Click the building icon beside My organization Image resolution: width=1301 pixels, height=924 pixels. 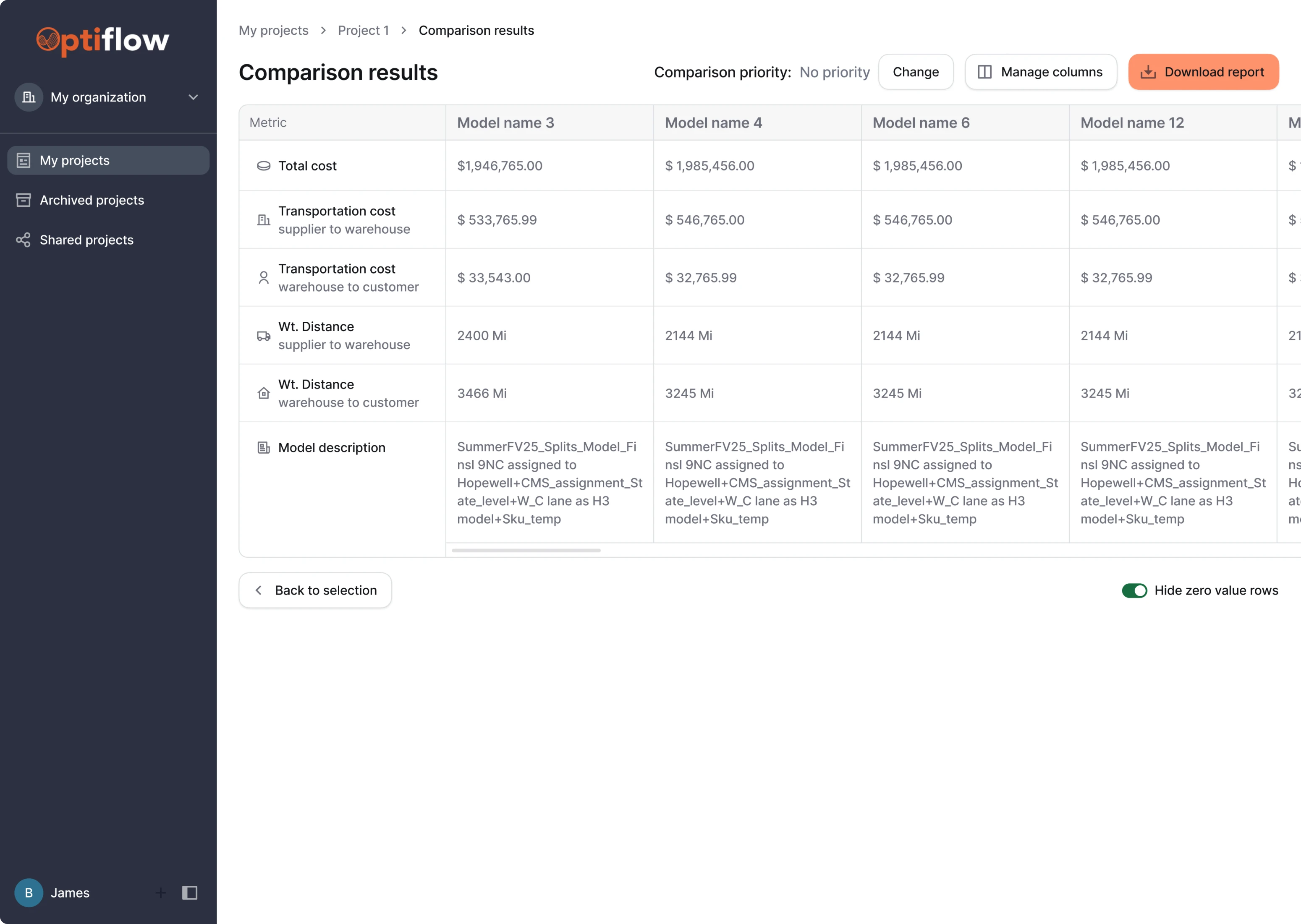tap(29, 97)
